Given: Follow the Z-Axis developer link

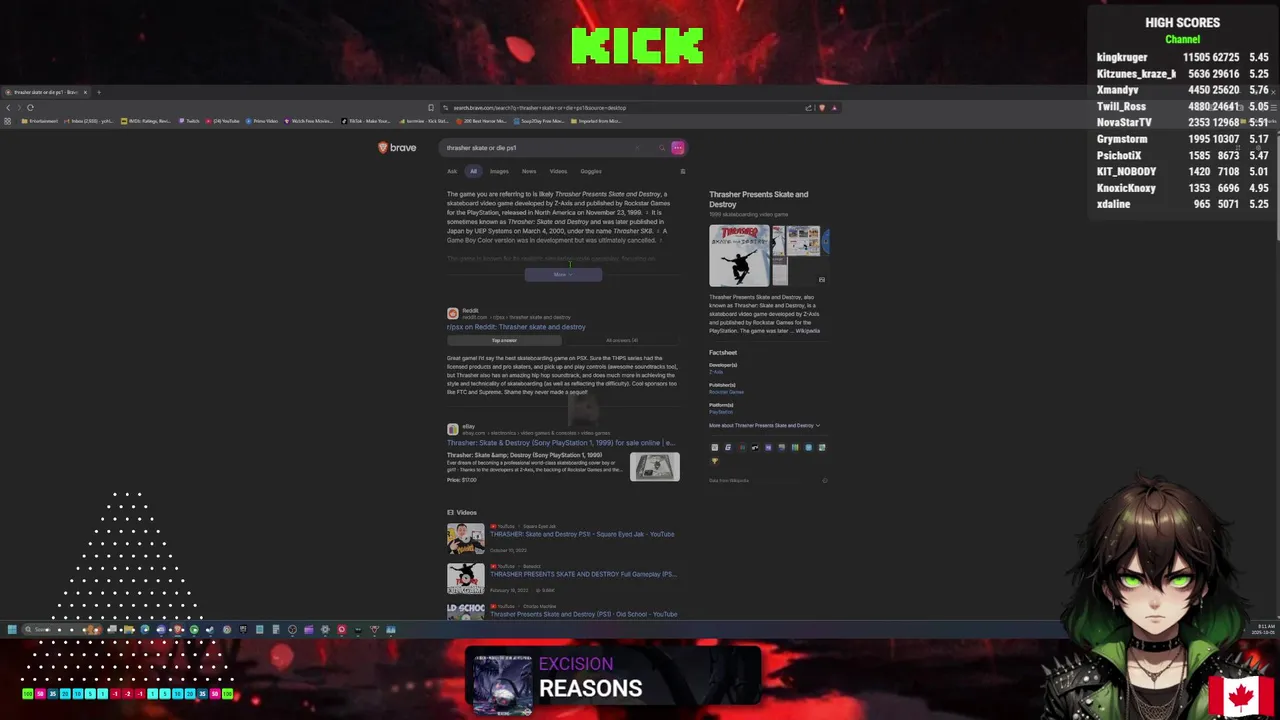Looking at the screenshot, I should pyautogui.click(x=716, y=372).
